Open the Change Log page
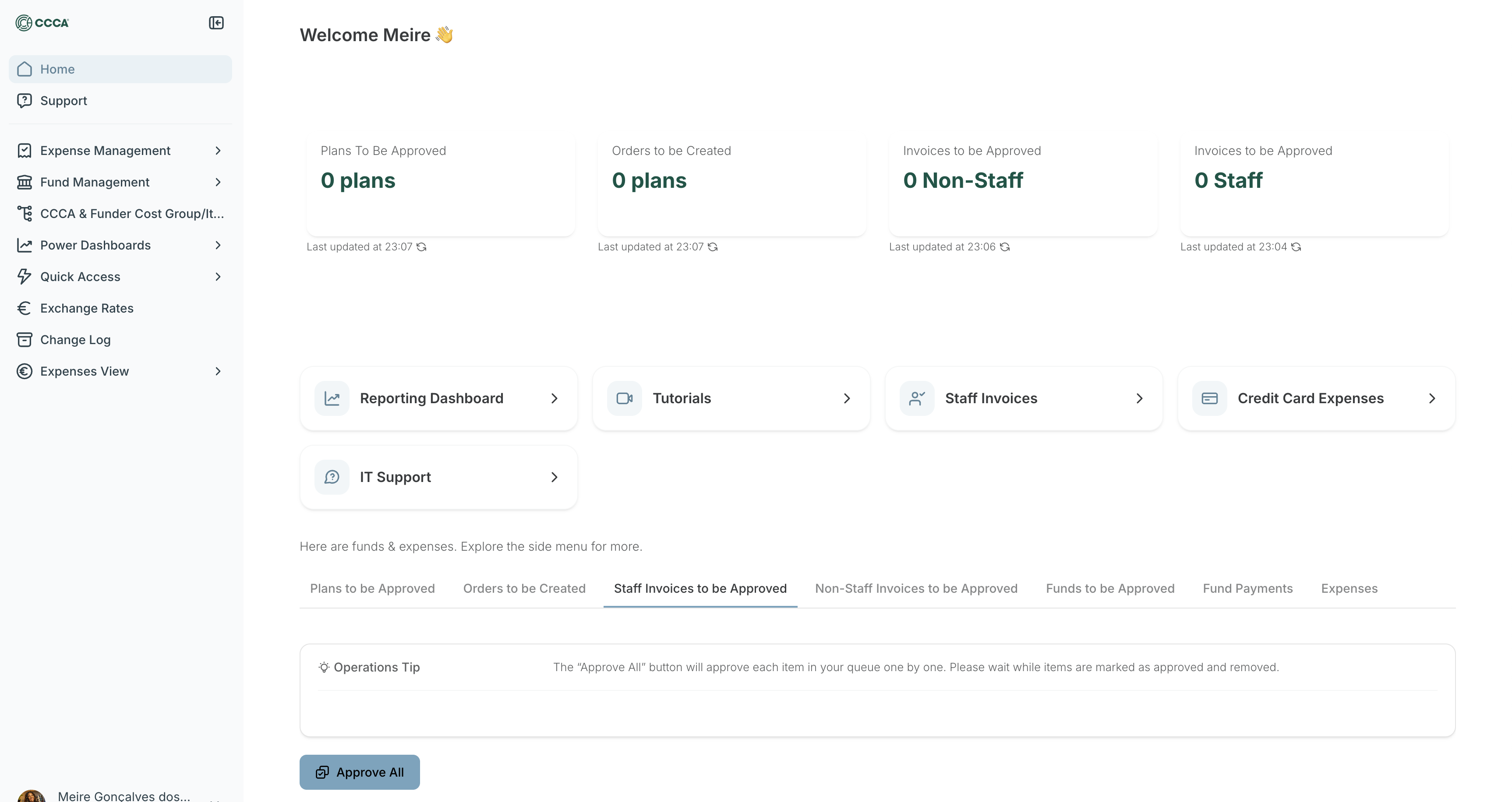The image size is (1512, 802). coord(75,340)
